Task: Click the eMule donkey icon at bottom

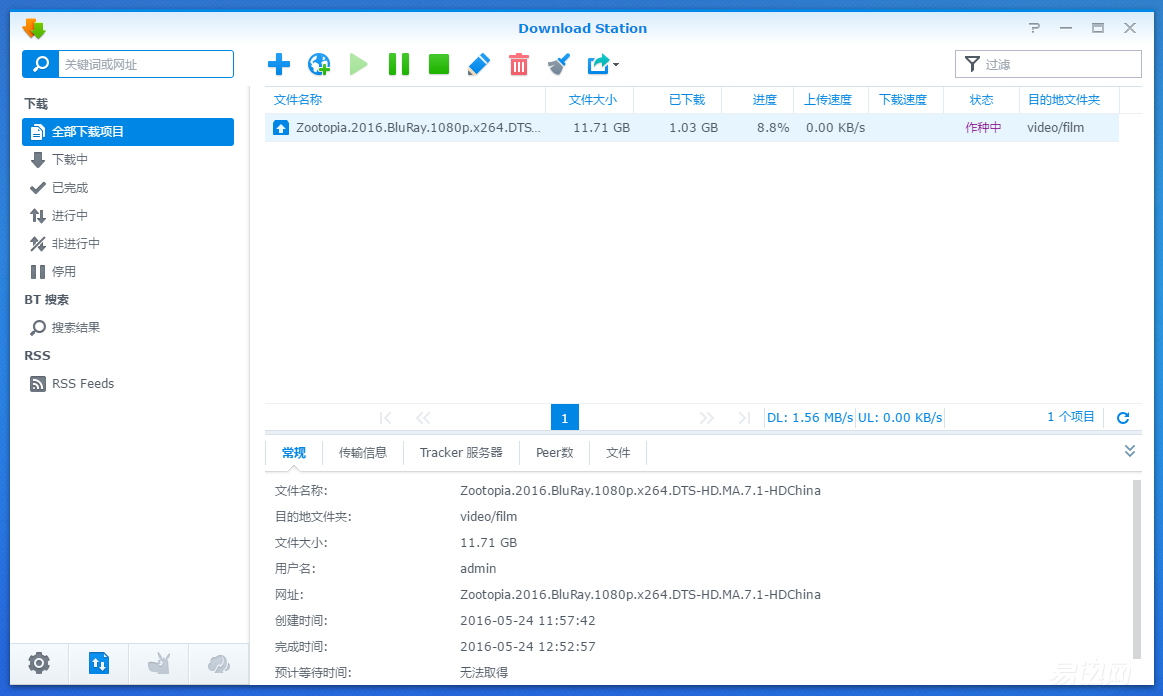Action: [159, 663]
